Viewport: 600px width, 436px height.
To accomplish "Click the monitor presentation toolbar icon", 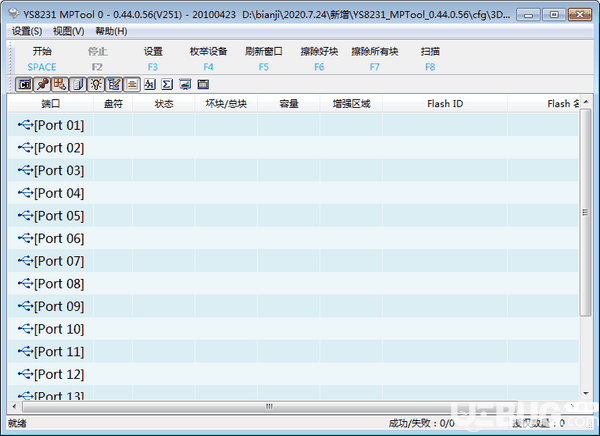I will pyautogui.click(x=185, y=84).
